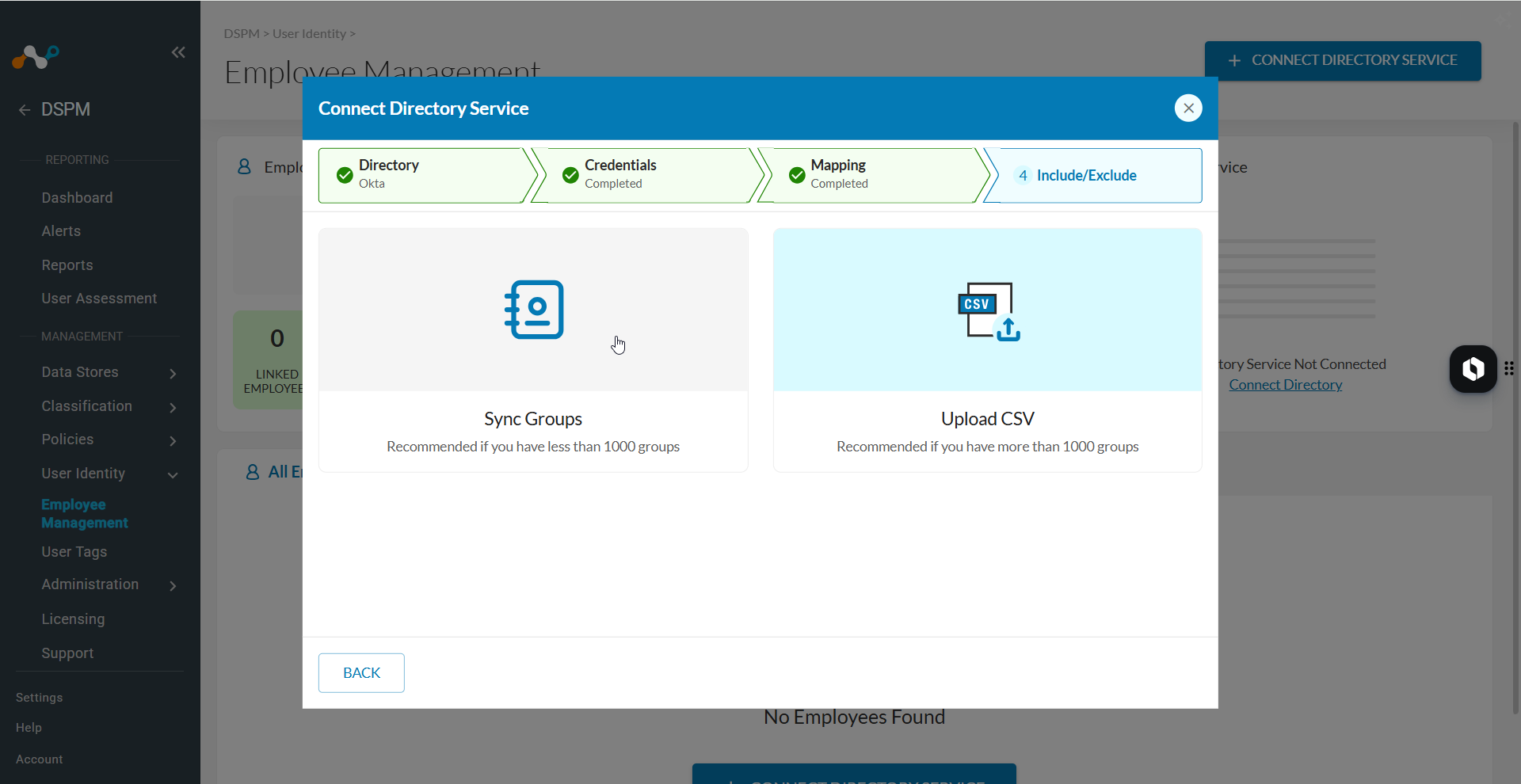Viewport: 1521px width, 784px height.
Task: Click the DSPM sidebar heading
Action: pos(66,110)
